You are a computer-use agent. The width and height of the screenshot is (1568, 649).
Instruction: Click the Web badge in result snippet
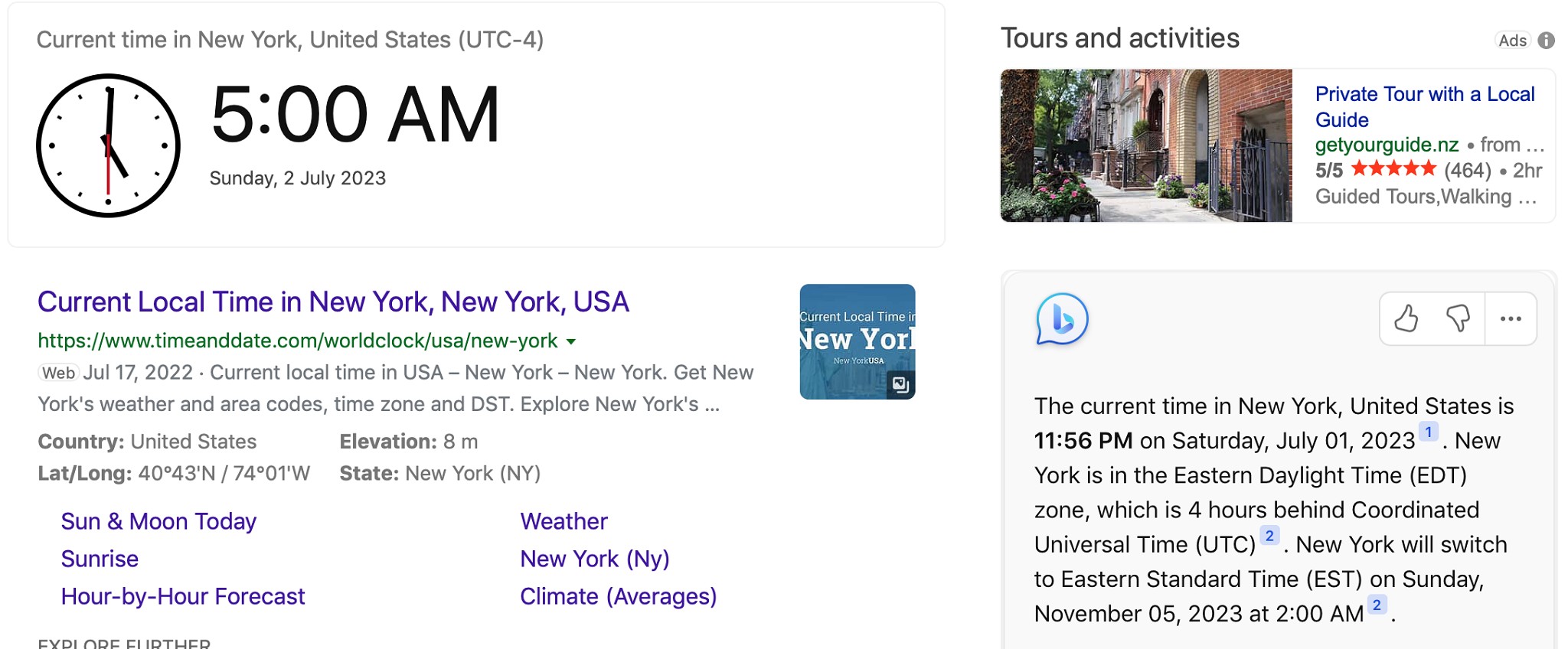[58, 373]
